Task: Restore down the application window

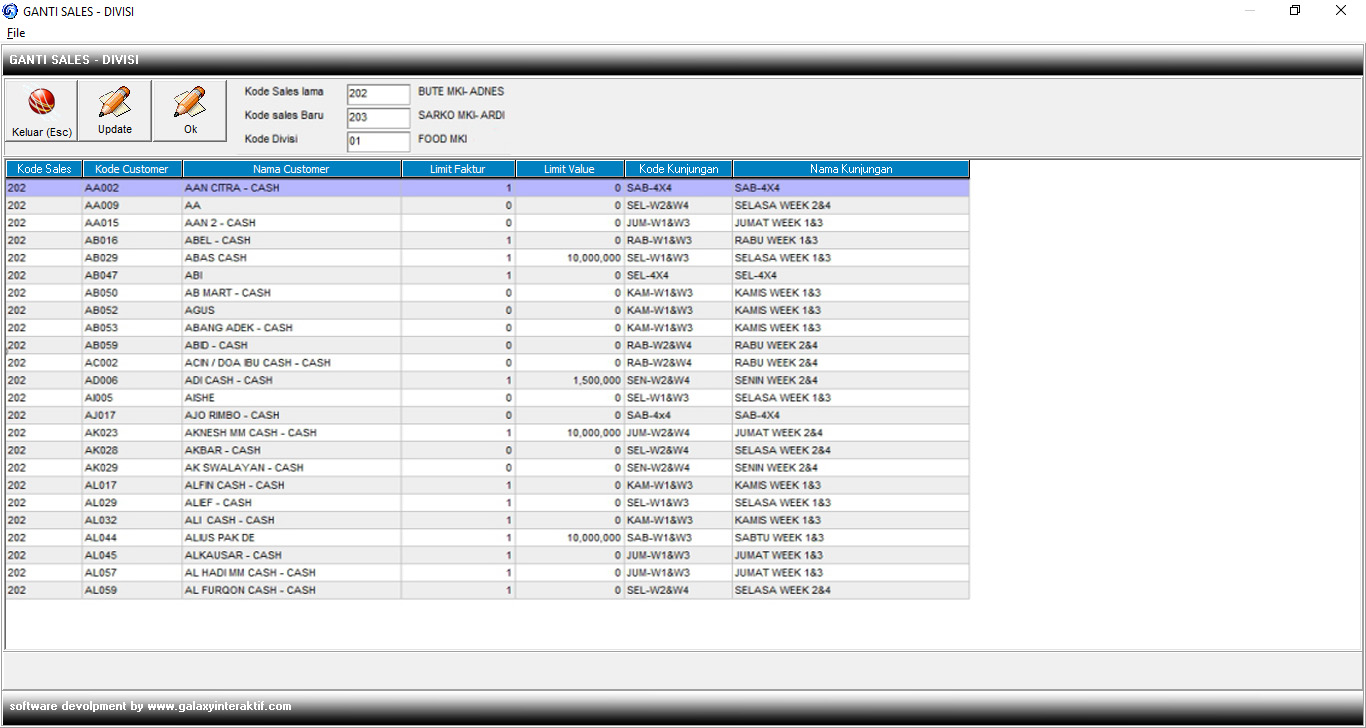Action: (x=1295, y=11)
